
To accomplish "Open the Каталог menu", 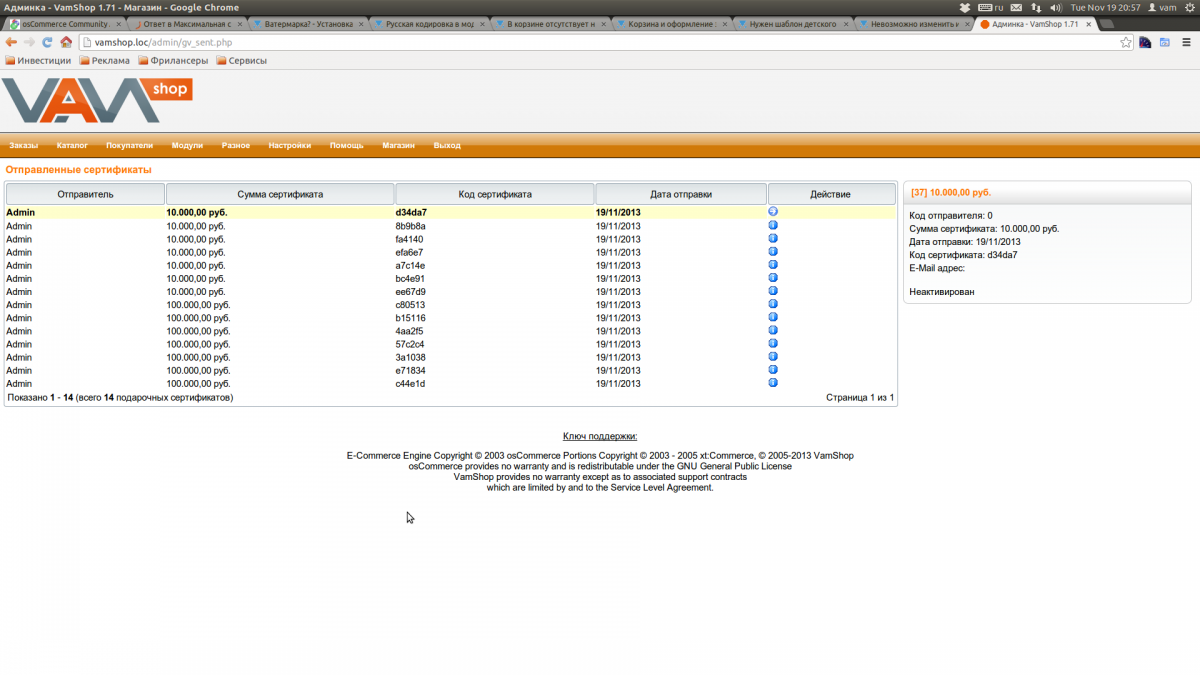I will click(x=72, y=146).
